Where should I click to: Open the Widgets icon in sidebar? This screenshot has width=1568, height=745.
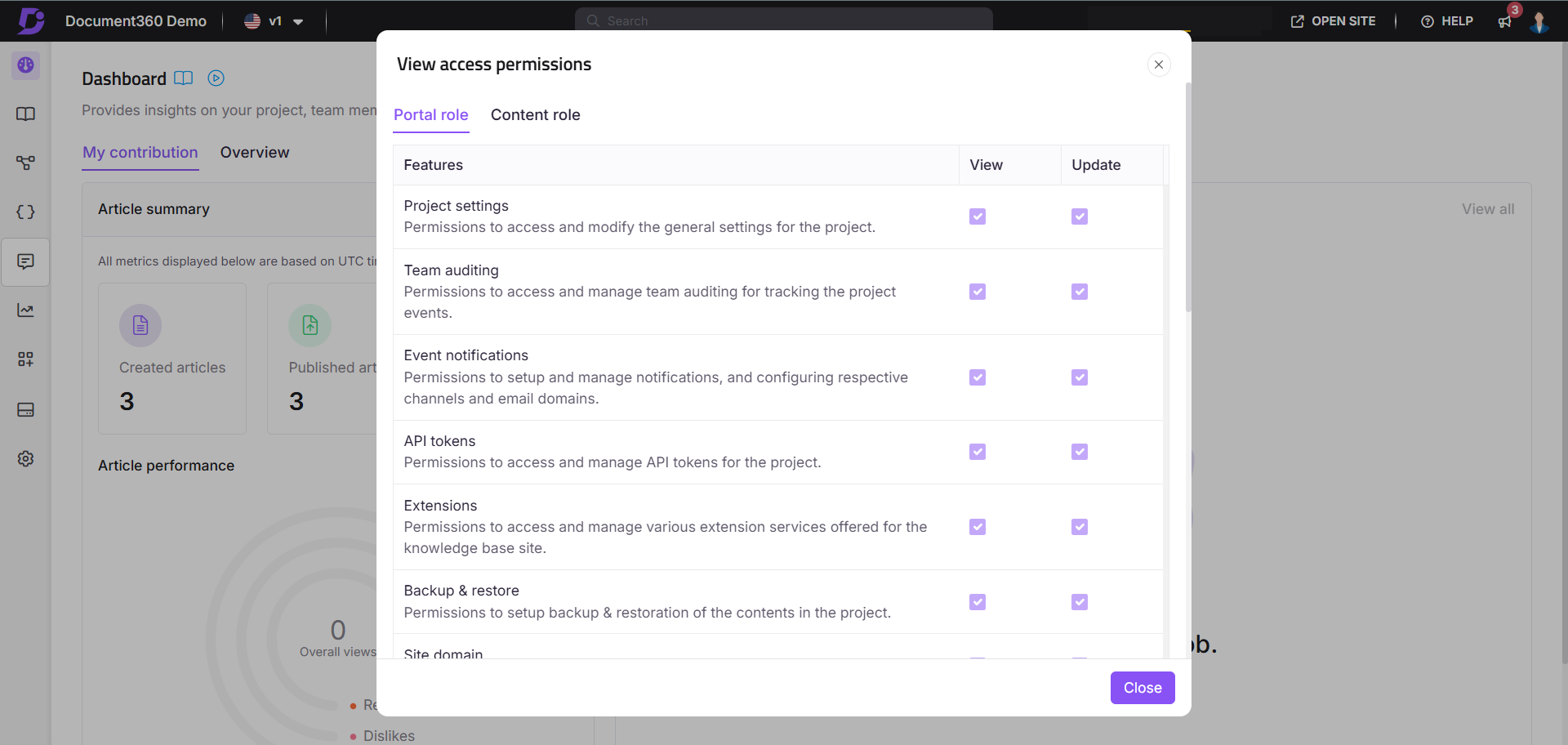(x=25, y=359)
